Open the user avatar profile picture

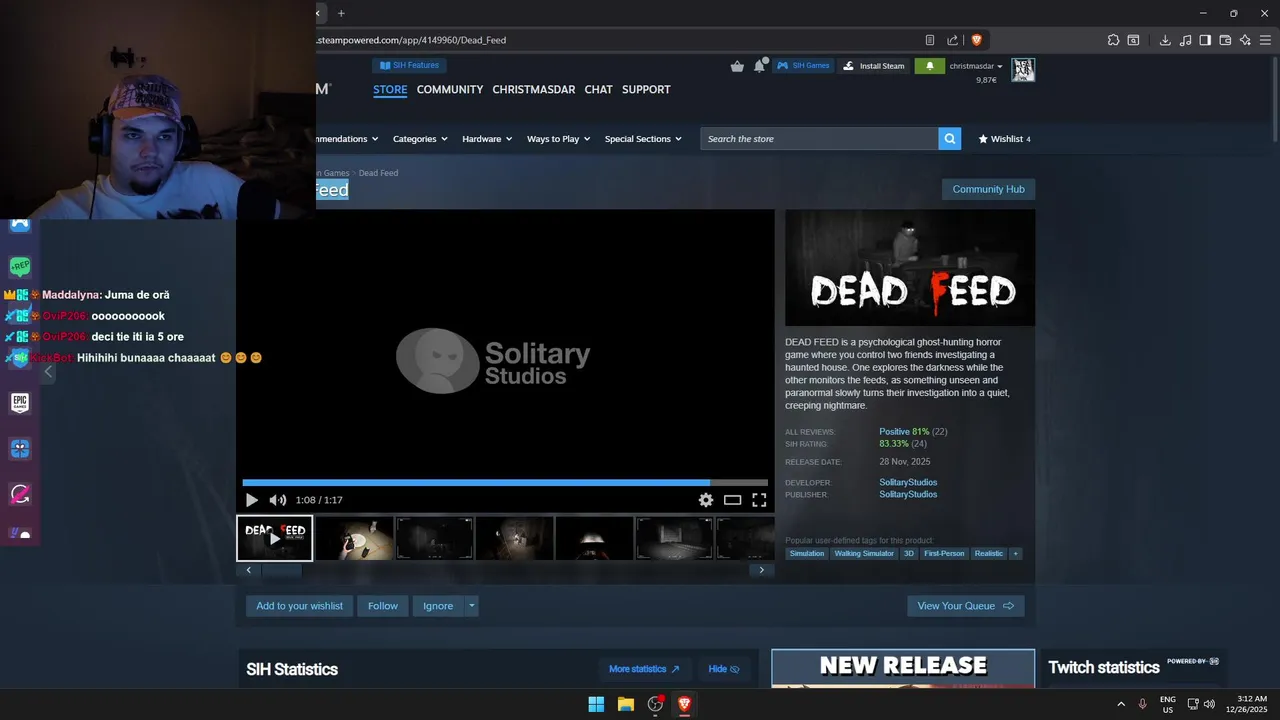point(1023,69)
